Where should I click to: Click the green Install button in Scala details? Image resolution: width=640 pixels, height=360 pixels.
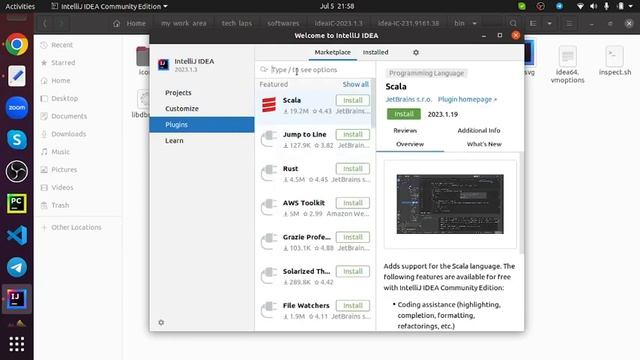[x=404, y=114]
